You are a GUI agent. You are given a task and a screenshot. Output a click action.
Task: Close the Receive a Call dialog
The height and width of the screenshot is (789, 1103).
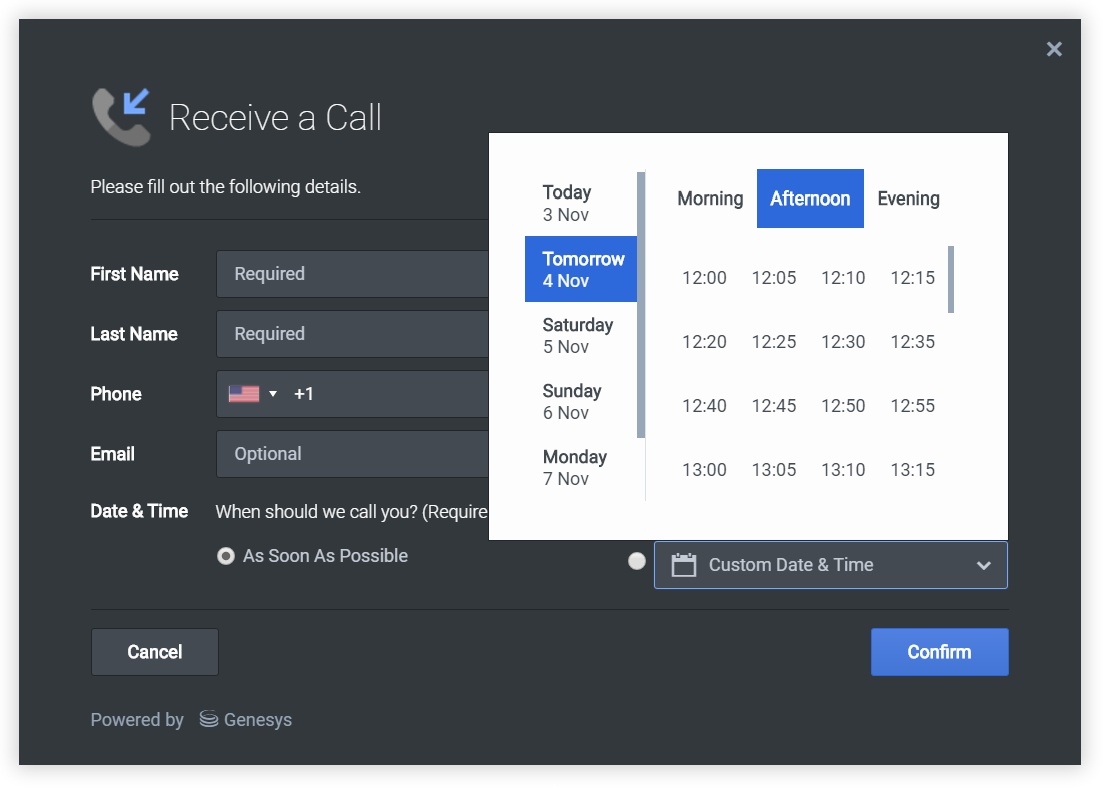pos(1054,49)
